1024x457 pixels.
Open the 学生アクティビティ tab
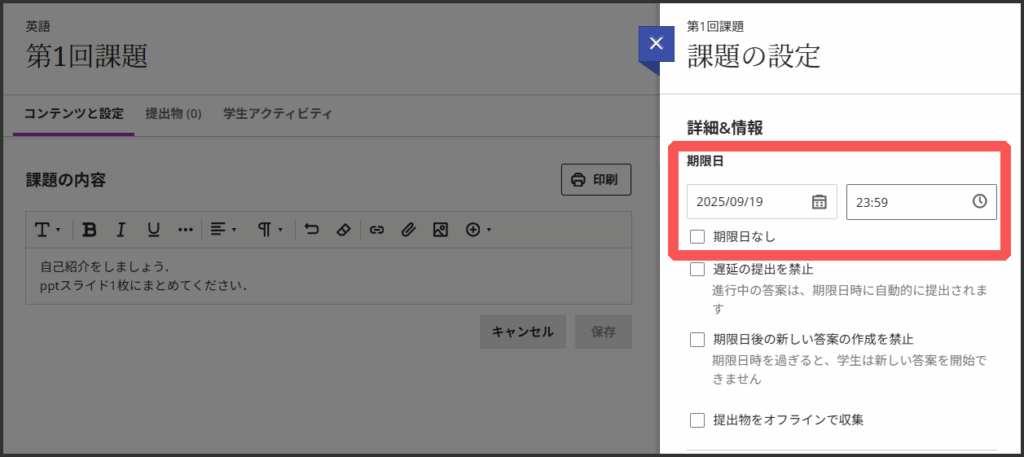277,114
